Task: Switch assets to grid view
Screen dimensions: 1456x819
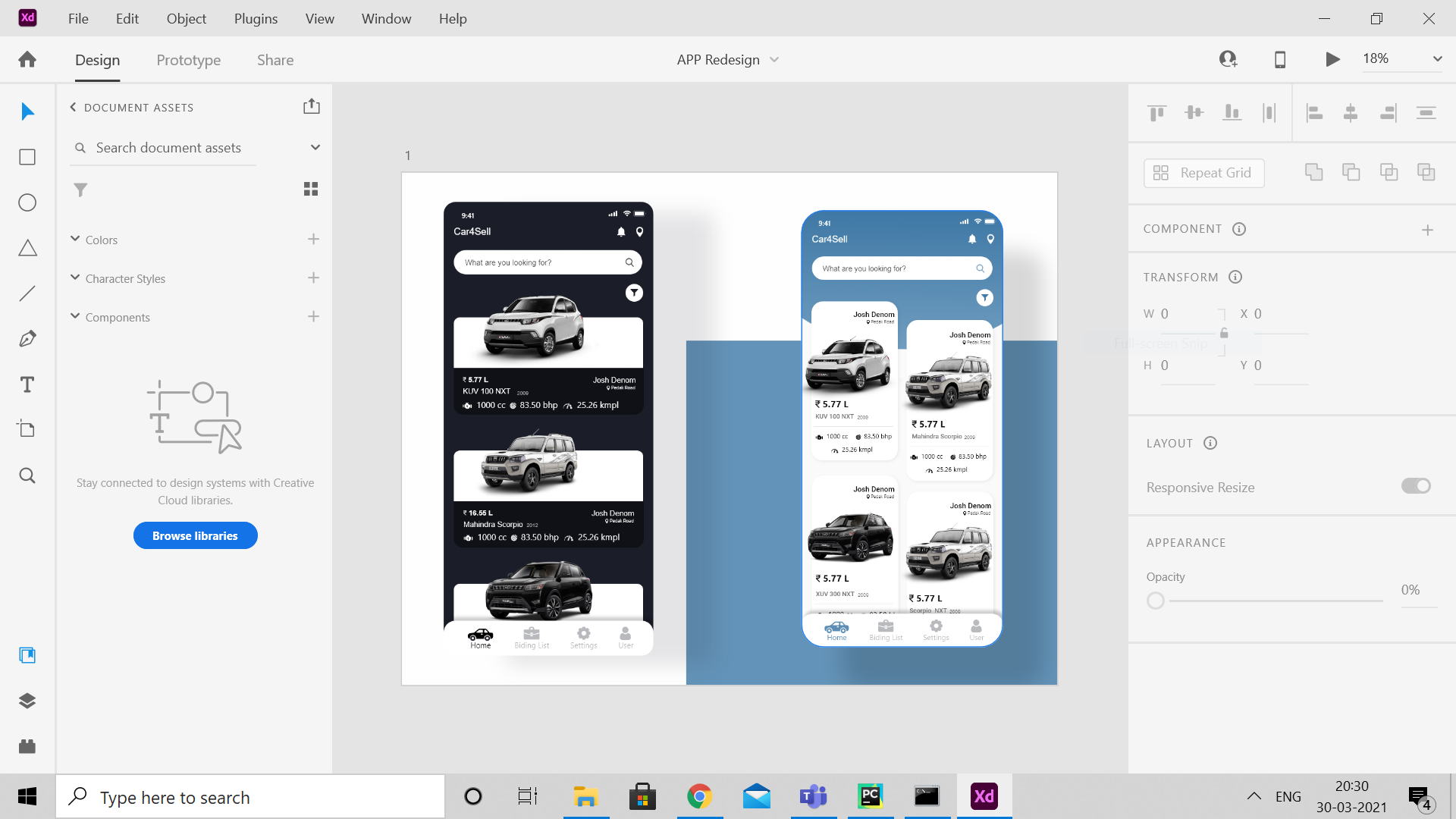Action: point(311,189)
